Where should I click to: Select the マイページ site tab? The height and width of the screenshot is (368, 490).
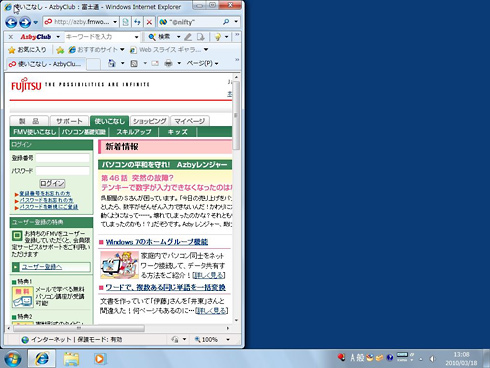[x=190, y=121]
